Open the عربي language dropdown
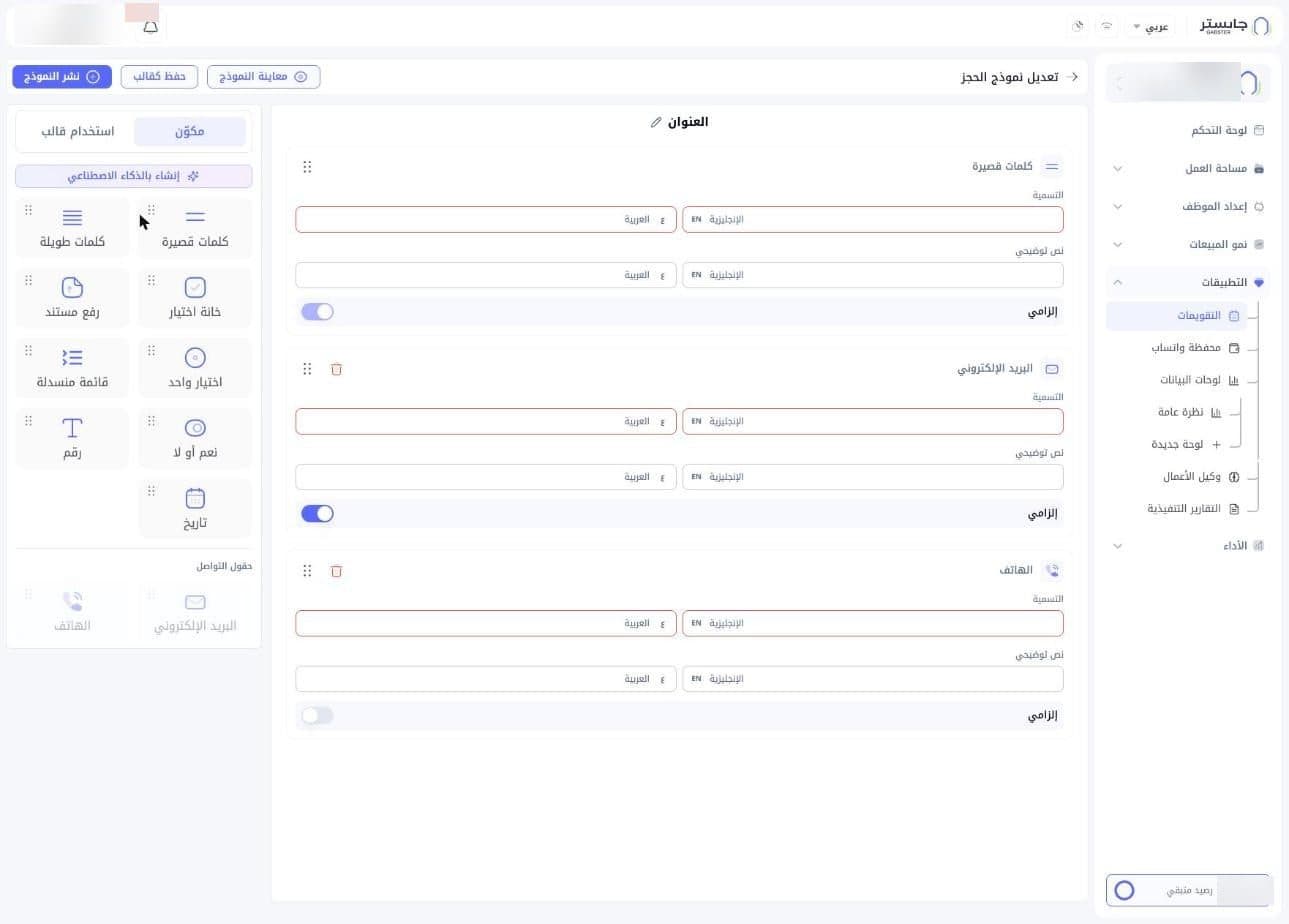Viewport: 1289px width, 924px height. click(1151, 27)
